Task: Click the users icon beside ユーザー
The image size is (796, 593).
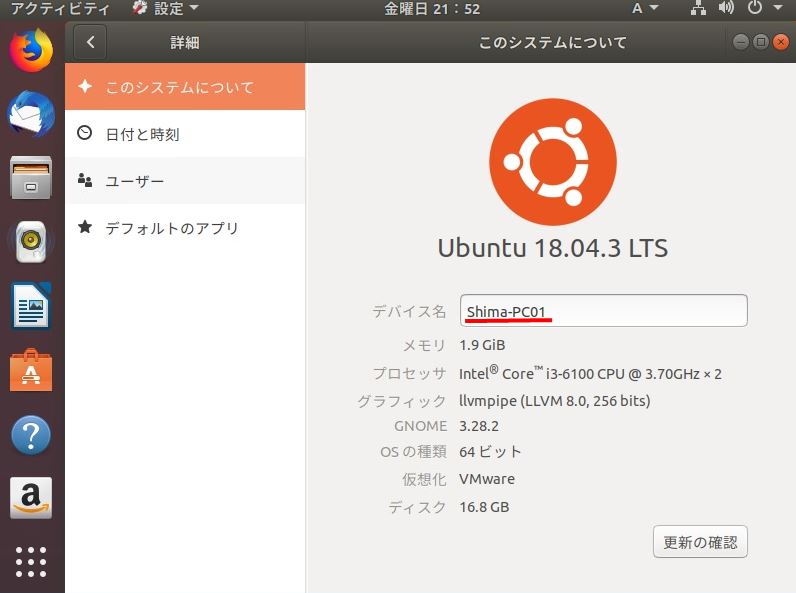Action: pyautogui.click(x=85, y=180)
